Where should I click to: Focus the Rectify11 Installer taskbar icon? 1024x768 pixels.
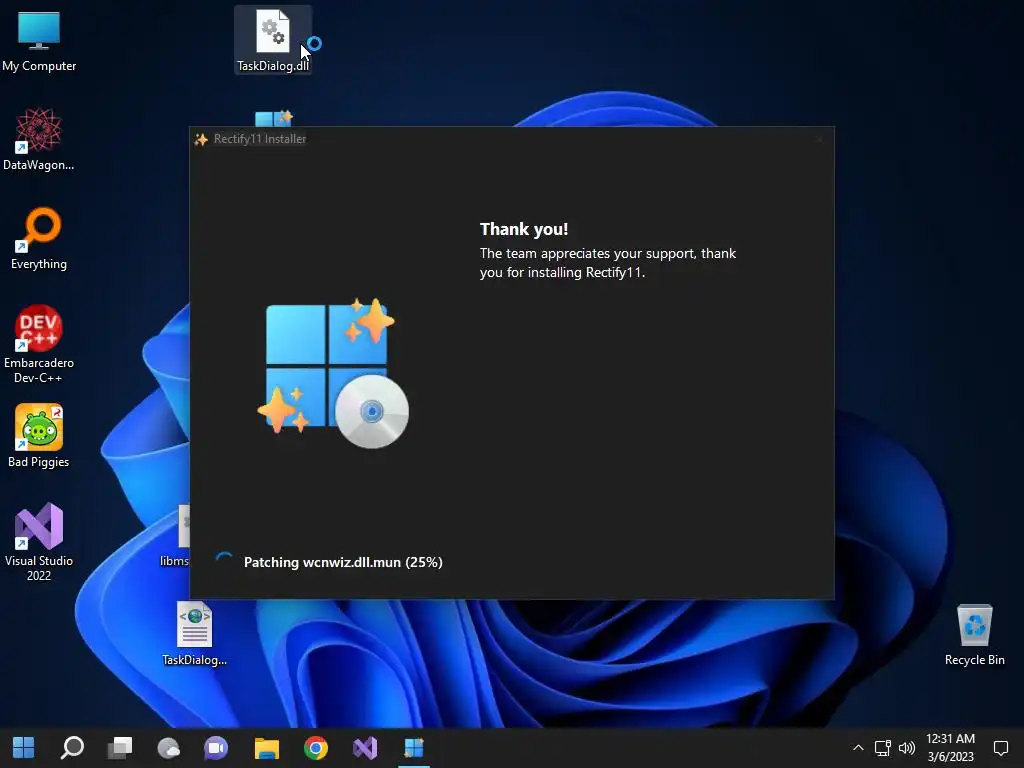(414, 748)
